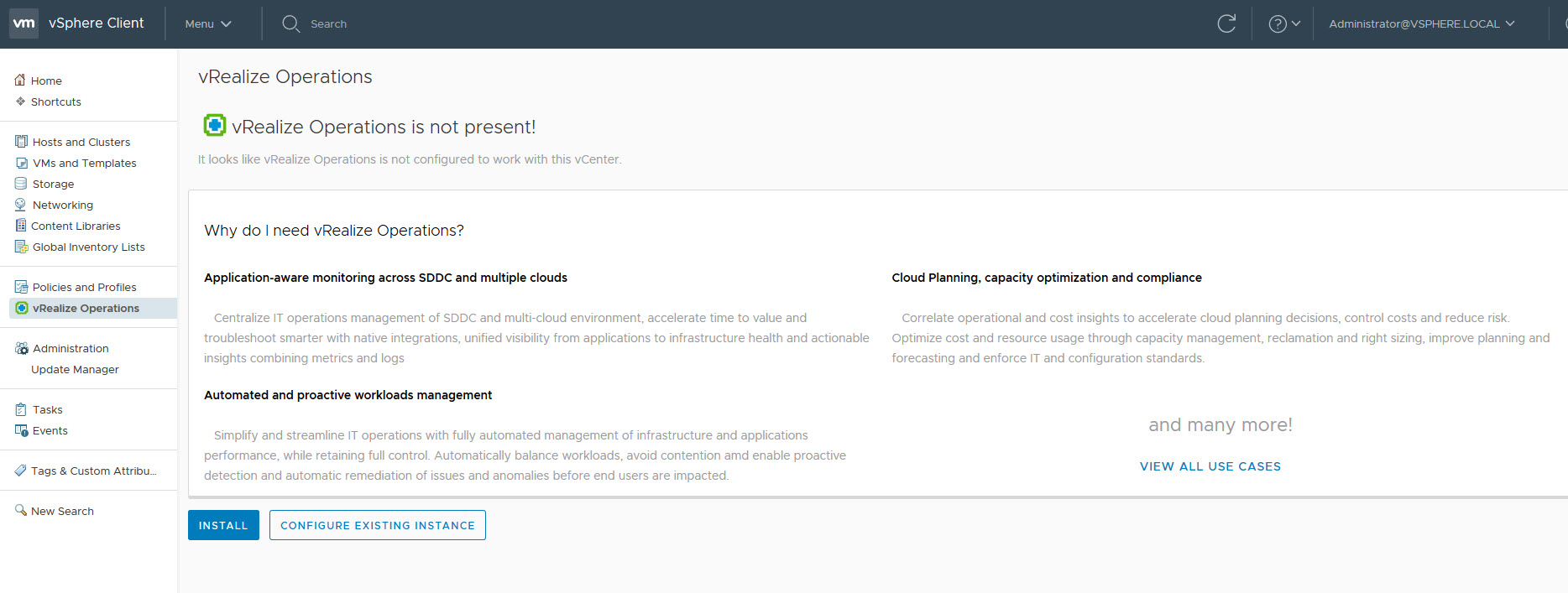This screenshot has width=1568, height=593.
Task: Open Global Inventory Lists
Action: click(88, 247)
